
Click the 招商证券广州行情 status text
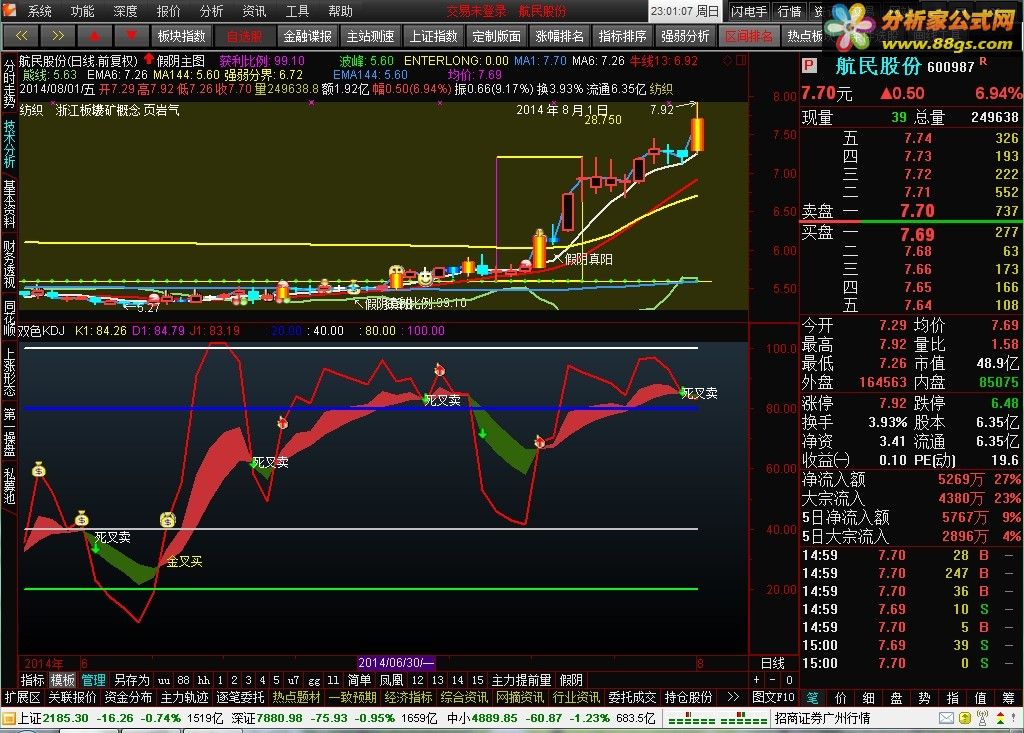[822, 718]
